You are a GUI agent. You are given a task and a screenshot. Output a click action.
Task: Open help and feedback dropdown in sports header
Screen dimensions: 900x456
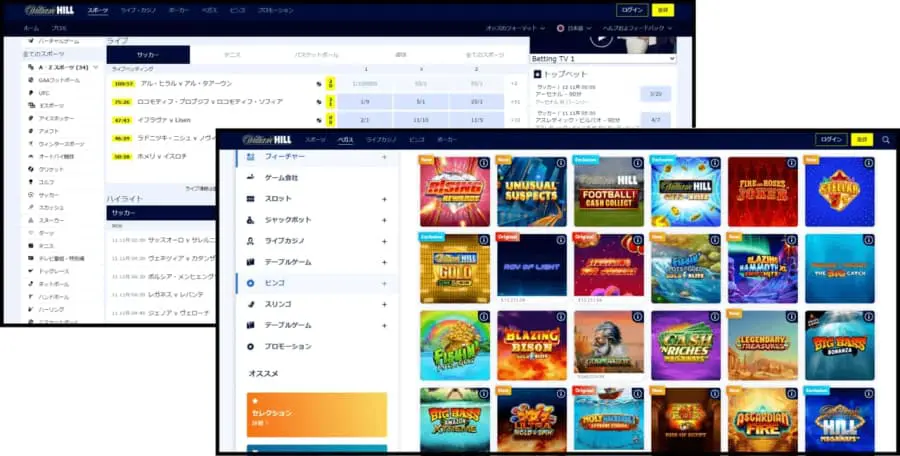point(637,28)
